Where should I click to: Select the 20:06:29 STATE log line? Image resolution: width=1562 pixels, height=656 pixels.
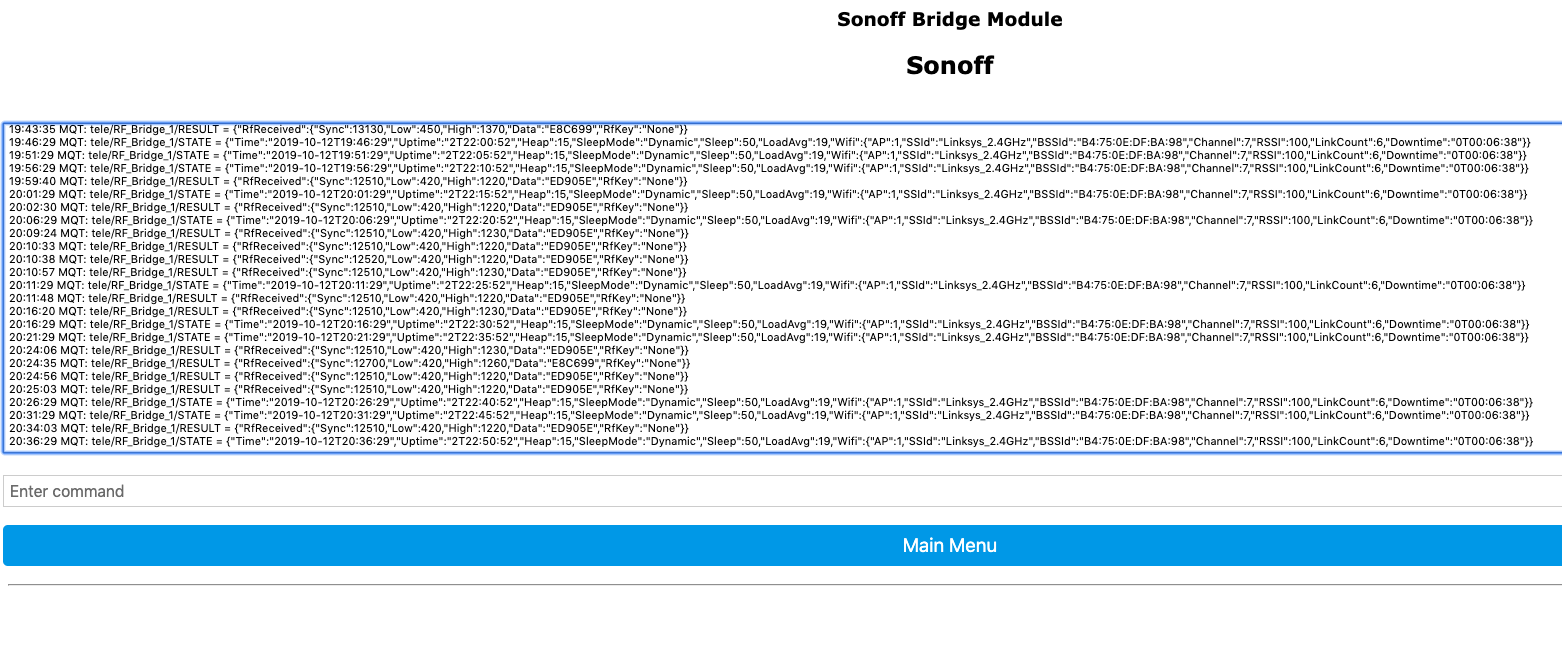tap(769, 220)
